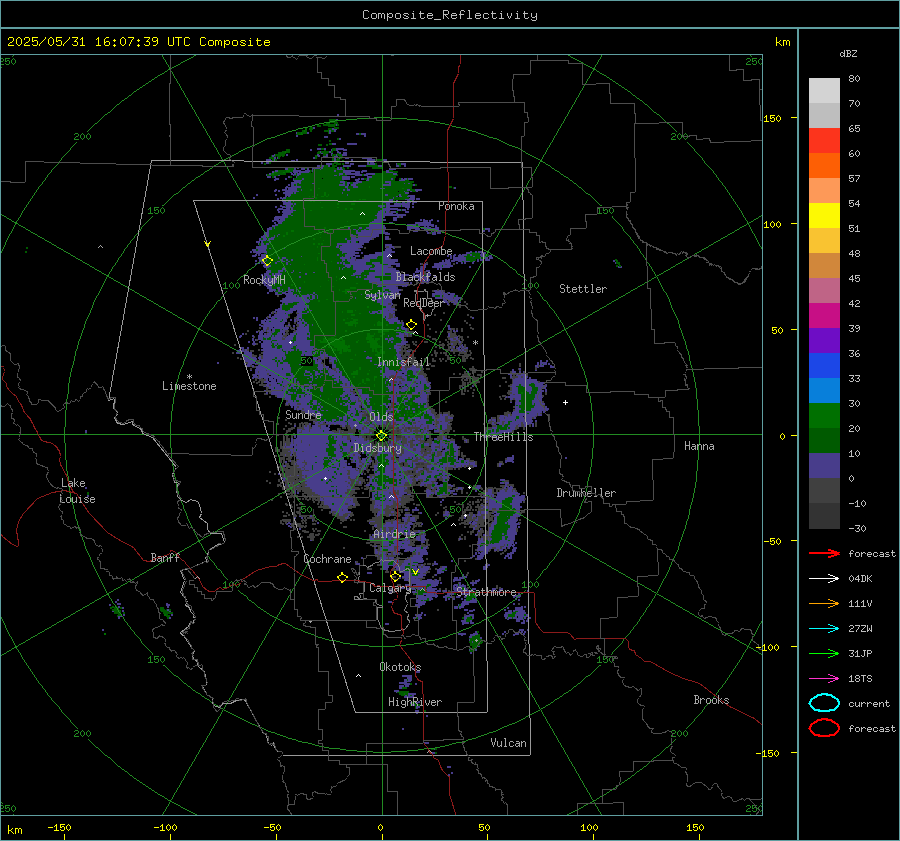Select the Brooks map label
This screenshot has width=900, height=841.
click(x=711, y=700)
